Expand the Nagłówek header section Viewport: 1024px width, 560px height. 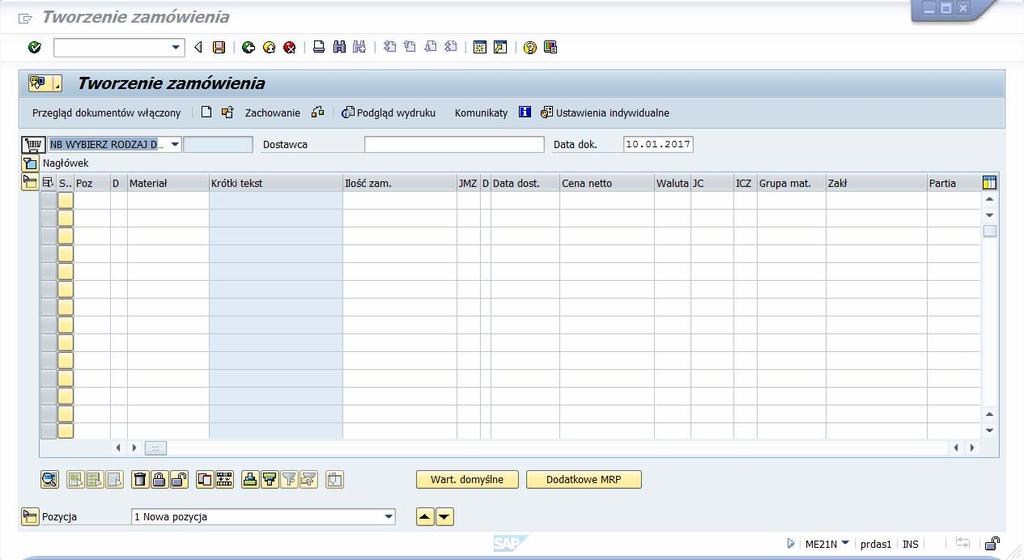click(x=30, y=163)
